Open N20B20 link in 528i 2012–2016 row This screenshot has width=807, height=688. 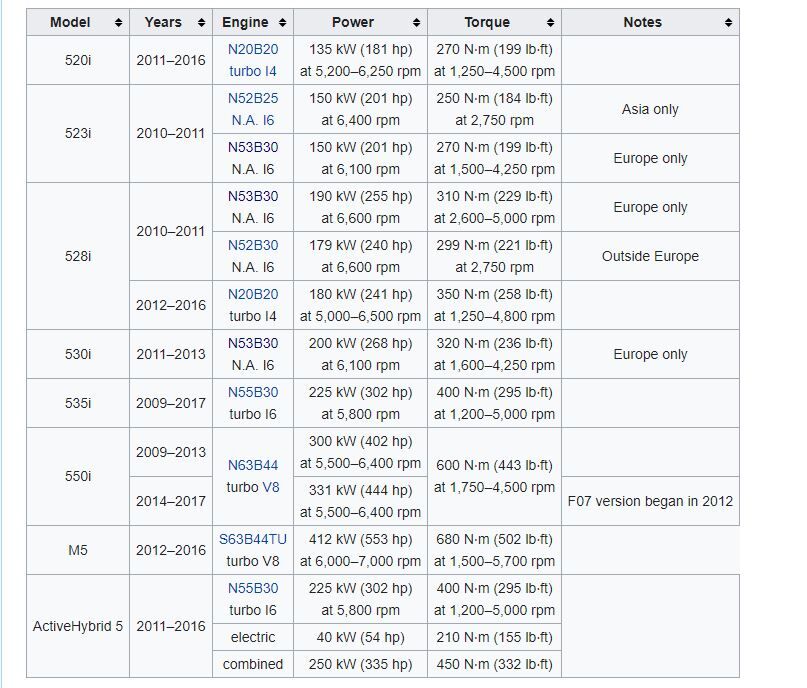(253, 294)
